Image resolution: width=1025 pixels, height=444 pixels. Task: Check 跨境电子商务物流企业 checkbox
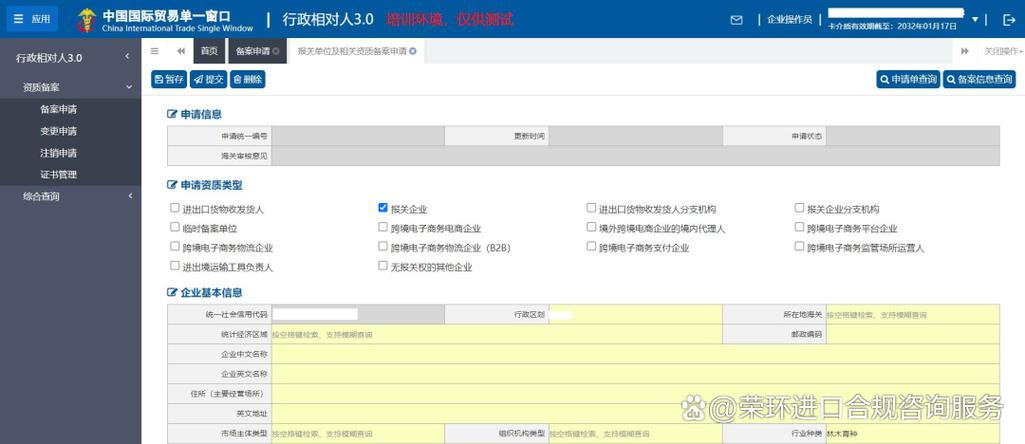175,247
